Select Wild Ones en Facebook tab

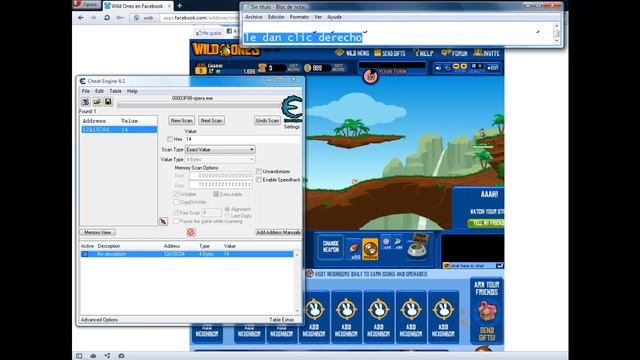pos(137,6)
